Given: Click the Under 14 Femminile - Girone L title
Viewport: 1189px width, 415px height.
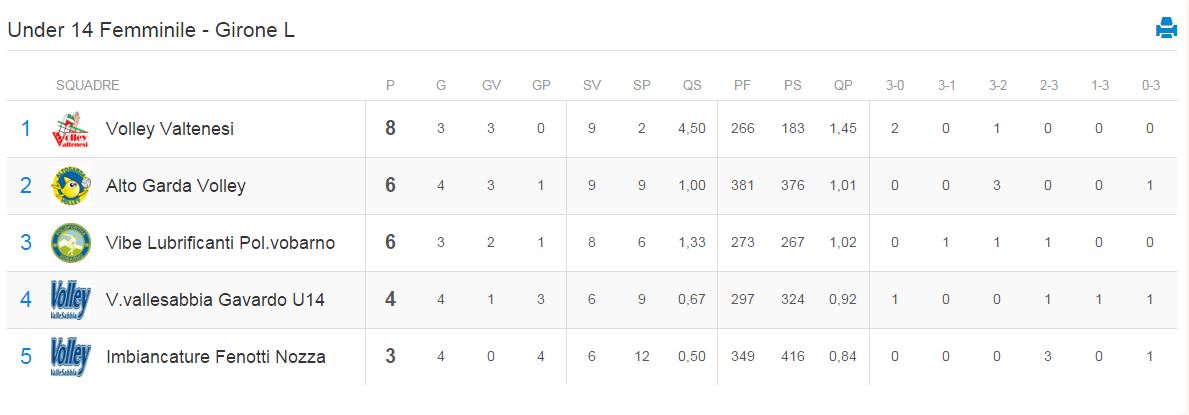Looking at the screenshot, I should (x=151, y=30).
